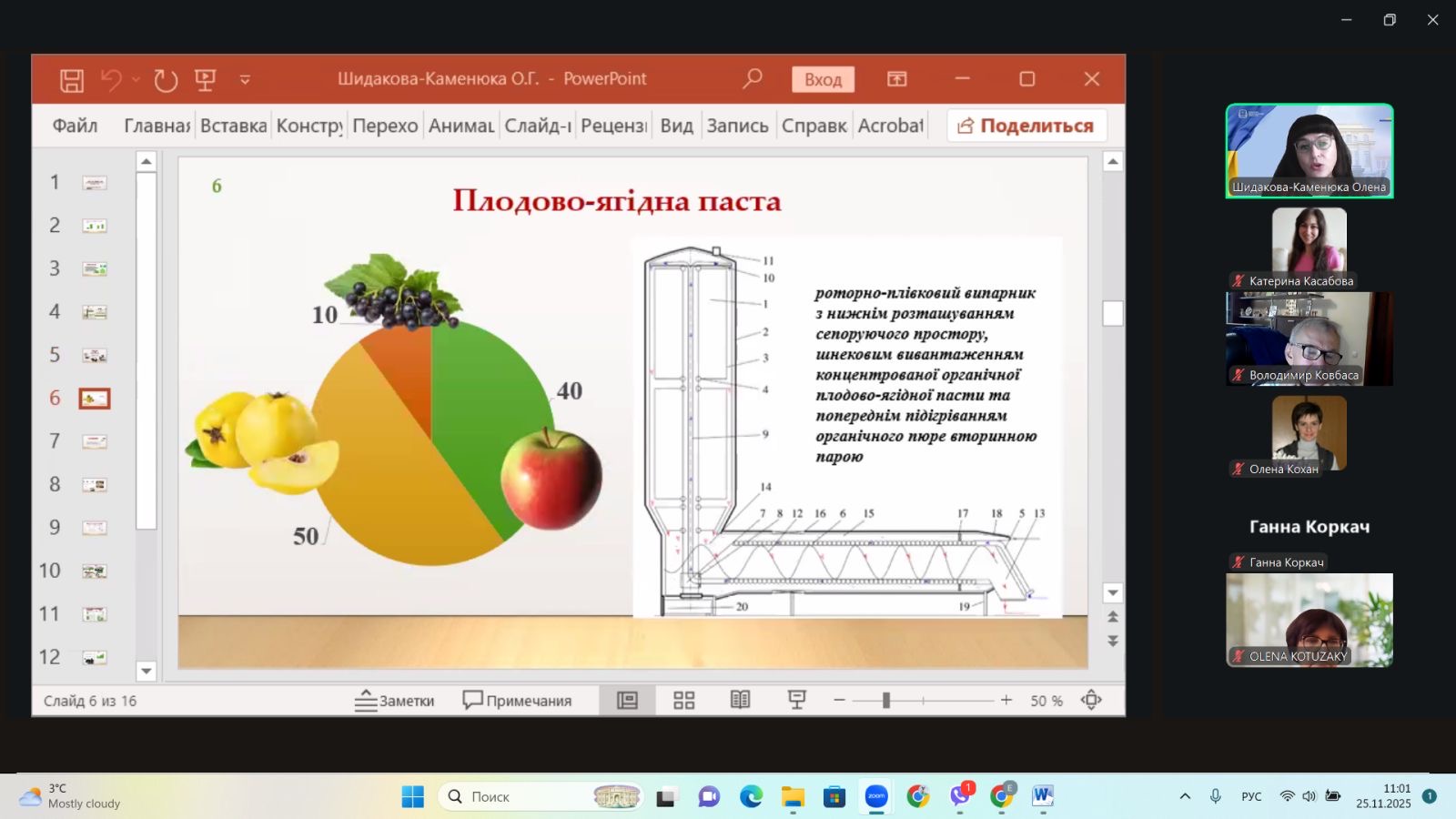Click the Save icon in PowerPoint title bar
1456x819 pixels.
click(72, 80)
